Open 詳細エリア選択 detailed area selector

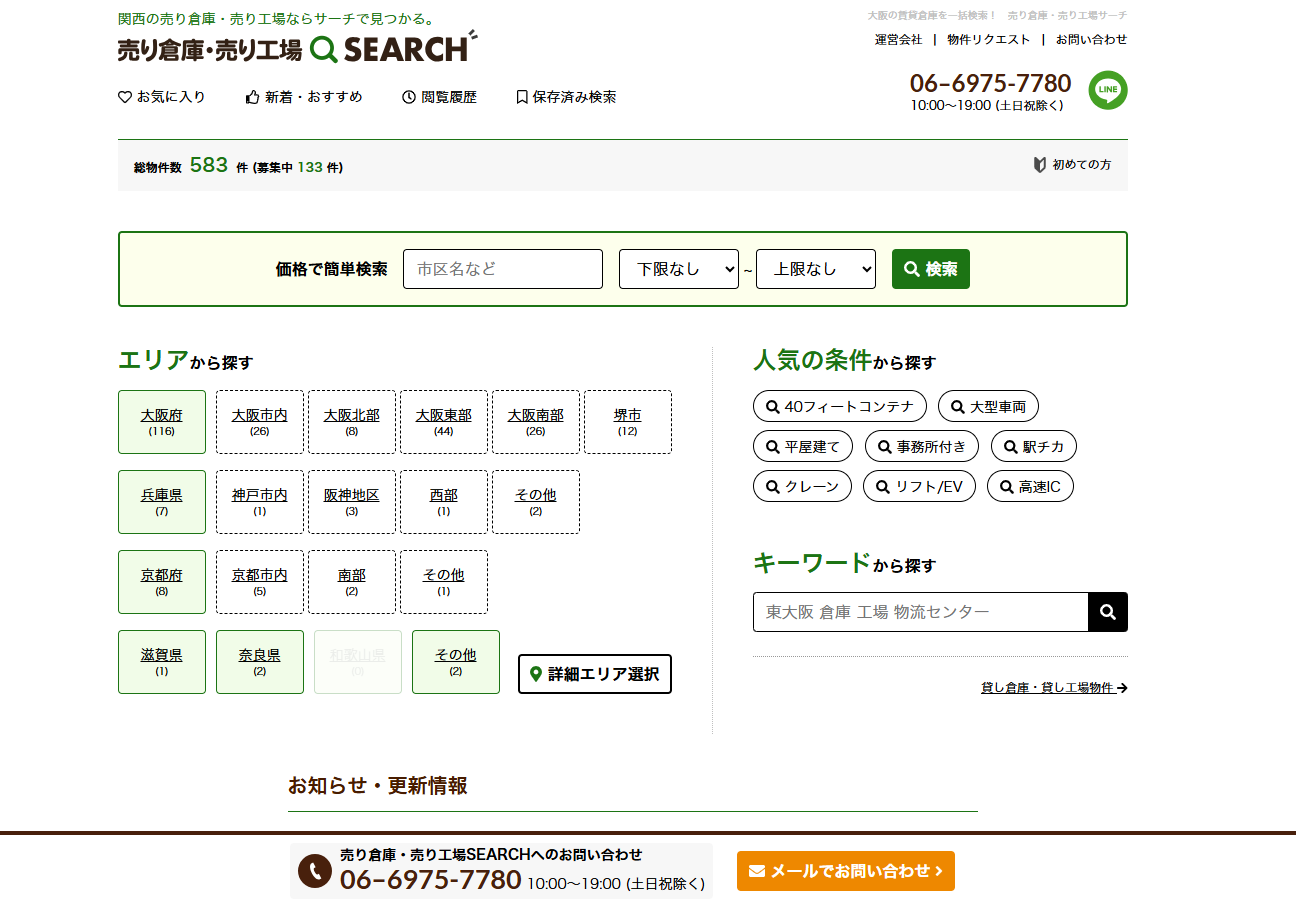594,674
